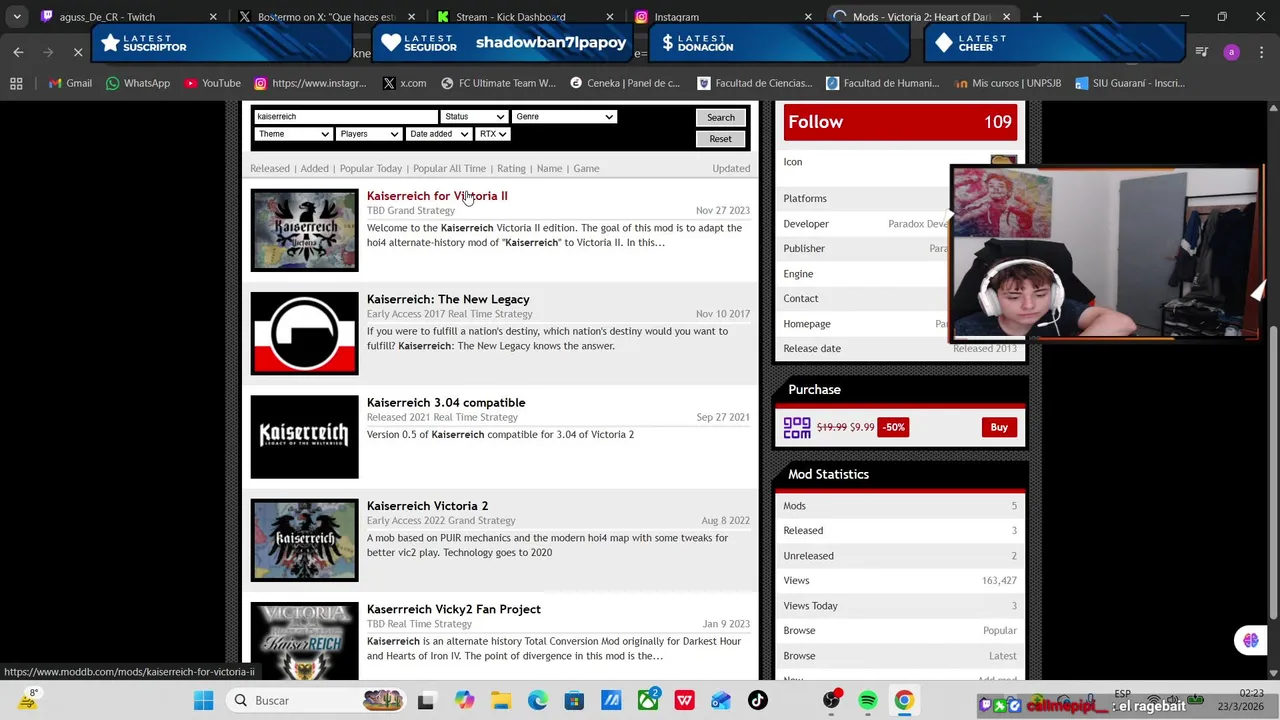This screenshot has width=1280, height=720.
Task: Open new browser tab
Action: pos(1037,16)
